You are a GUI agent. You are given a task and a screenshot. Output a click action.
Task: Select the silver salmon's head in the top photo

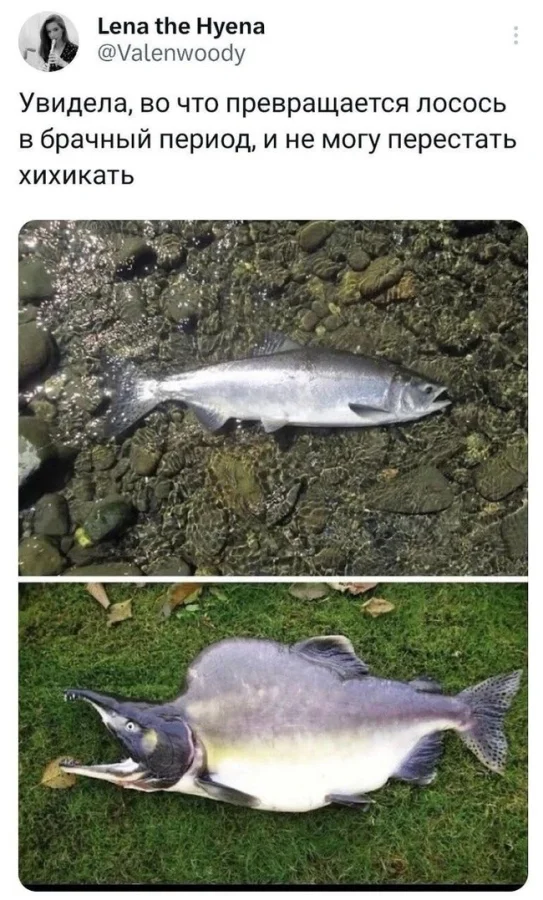[x=418, y=395]
